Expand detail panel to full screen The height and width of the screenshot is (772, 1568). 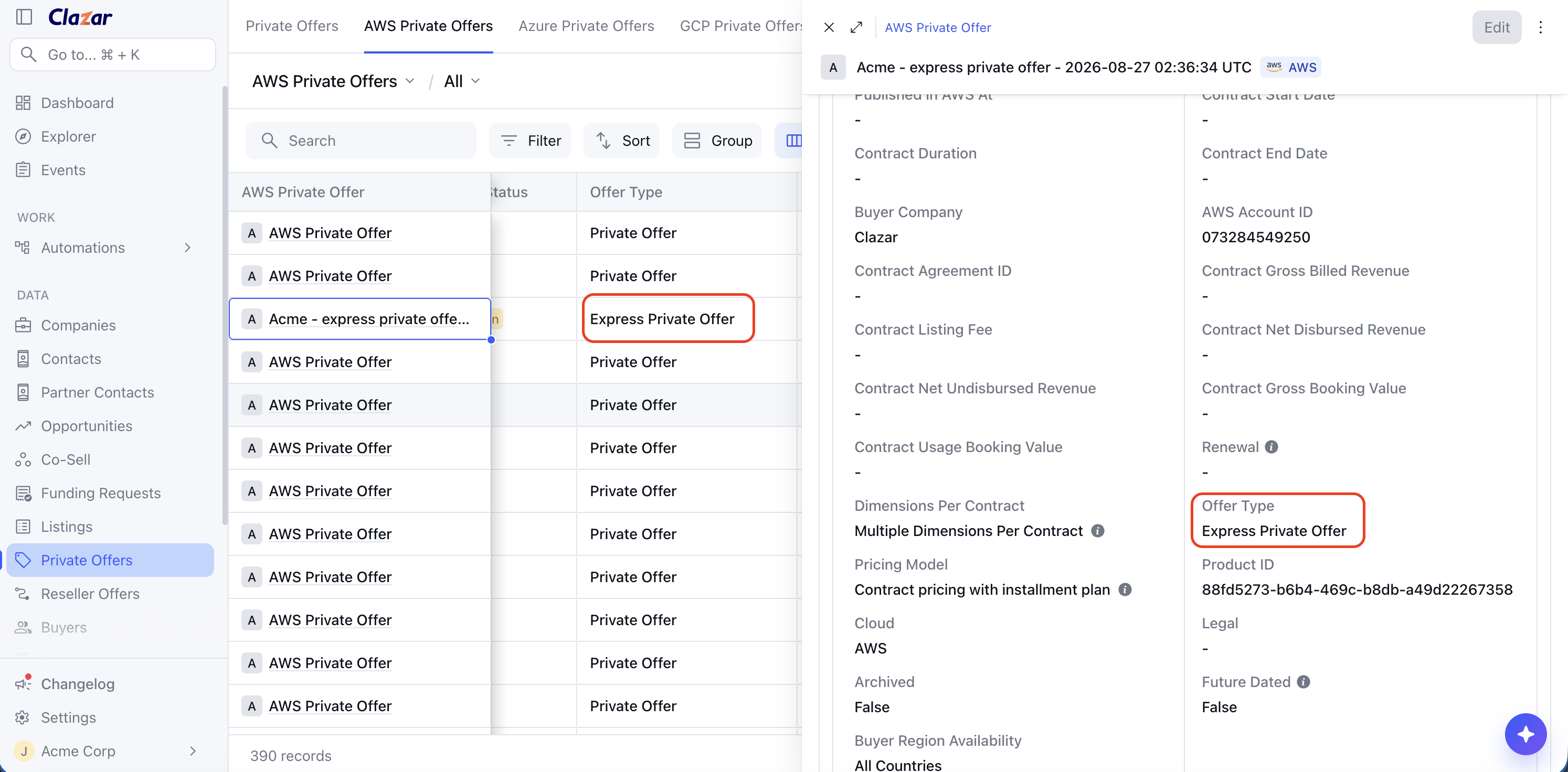(x=856, y=27)
